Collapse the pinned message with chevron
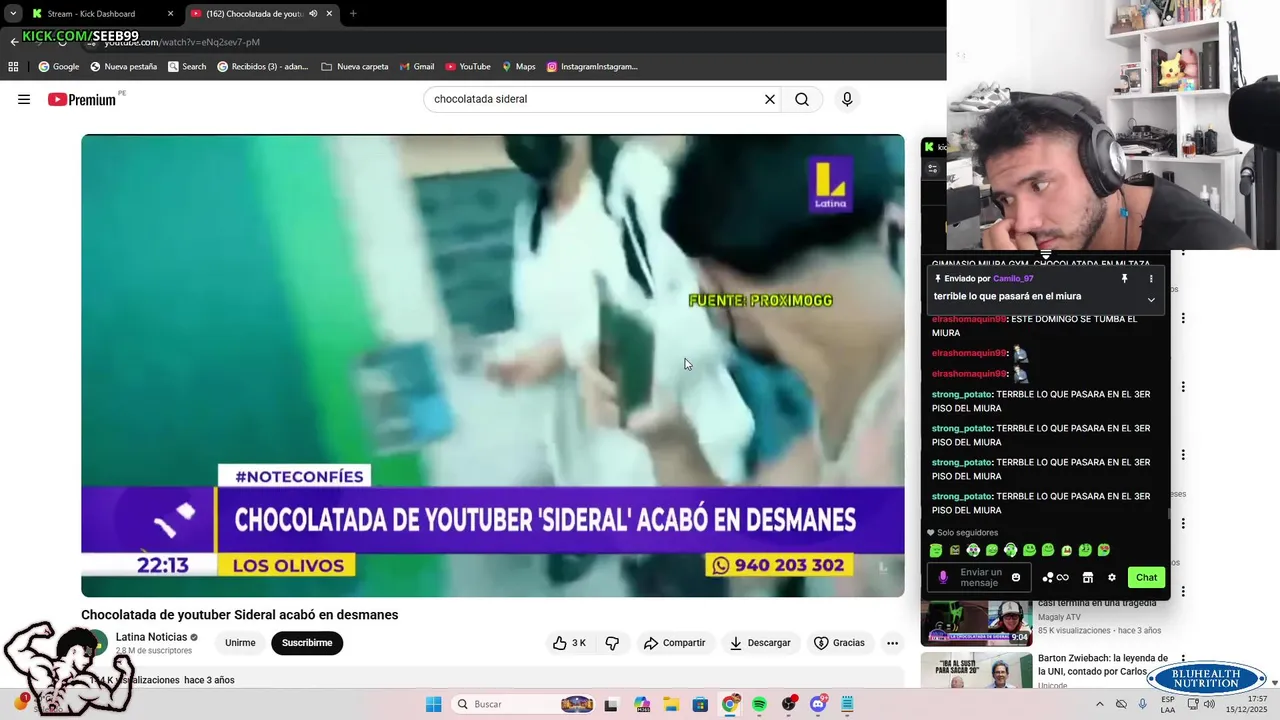The image size is (1280, 720). [x=1151, y=299]
